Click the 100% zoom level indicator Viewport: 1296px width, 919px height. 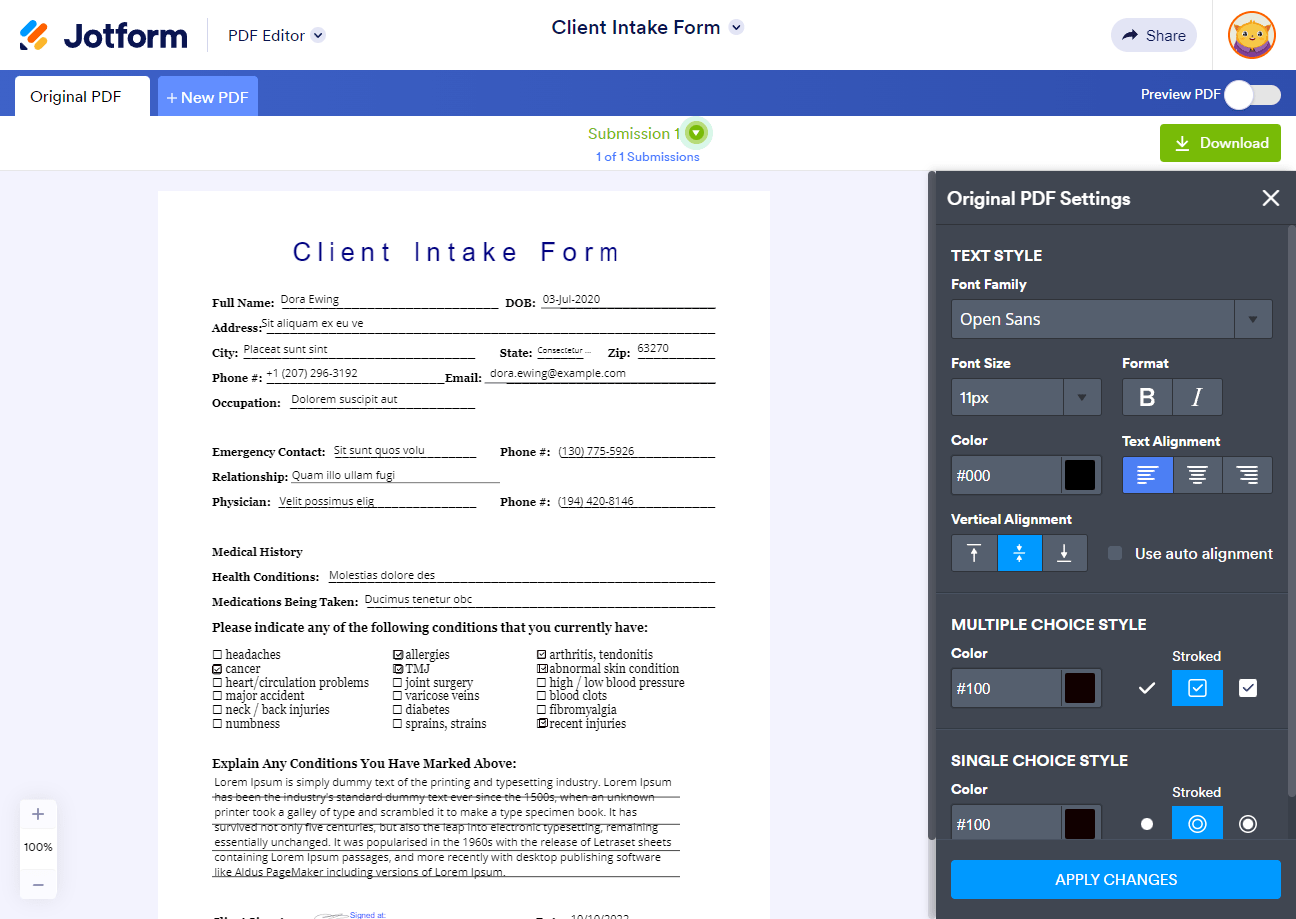(x=38, y=847)
